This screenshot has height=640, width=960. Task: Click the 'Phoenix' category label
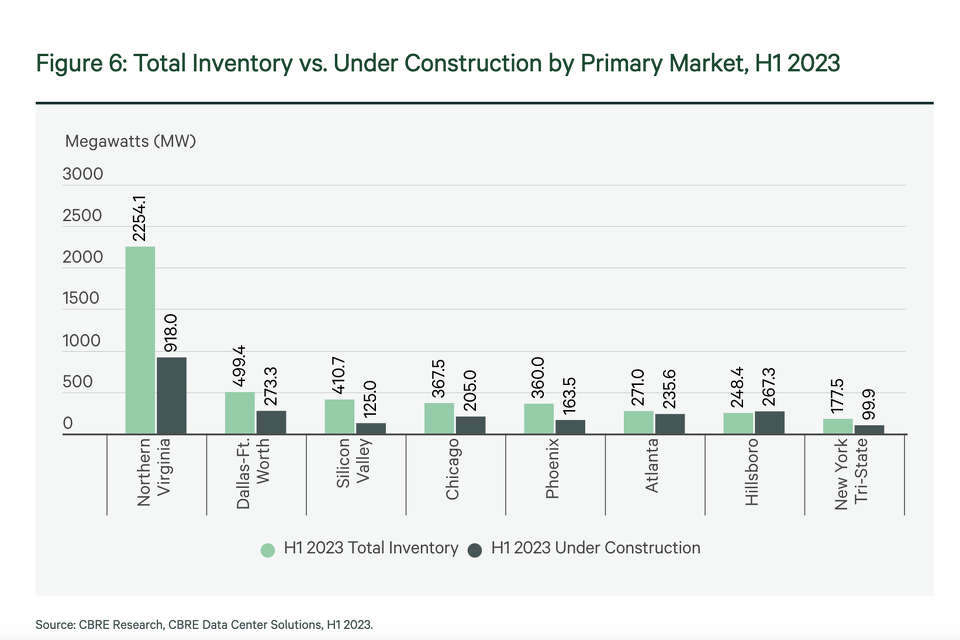552,468
